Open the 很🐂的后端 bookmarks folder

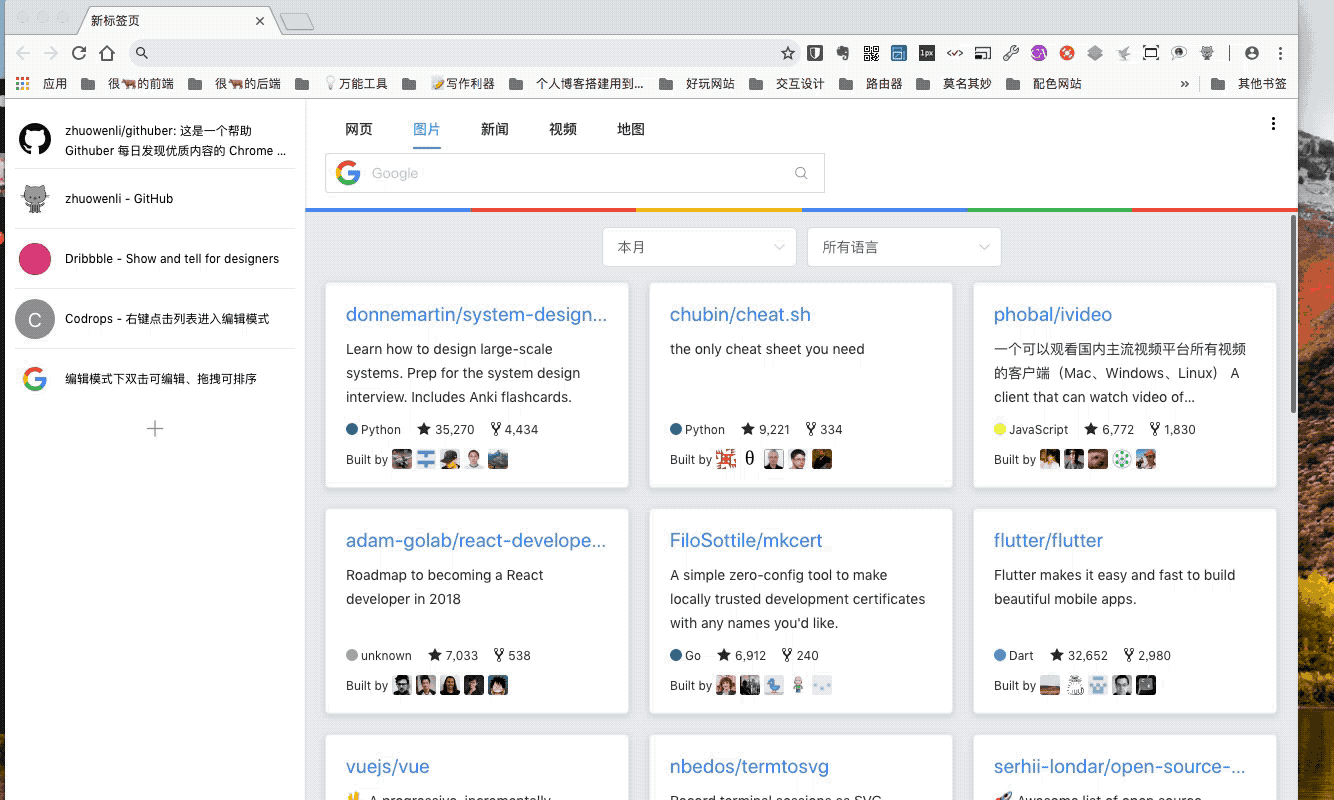[x=234, y=84]
